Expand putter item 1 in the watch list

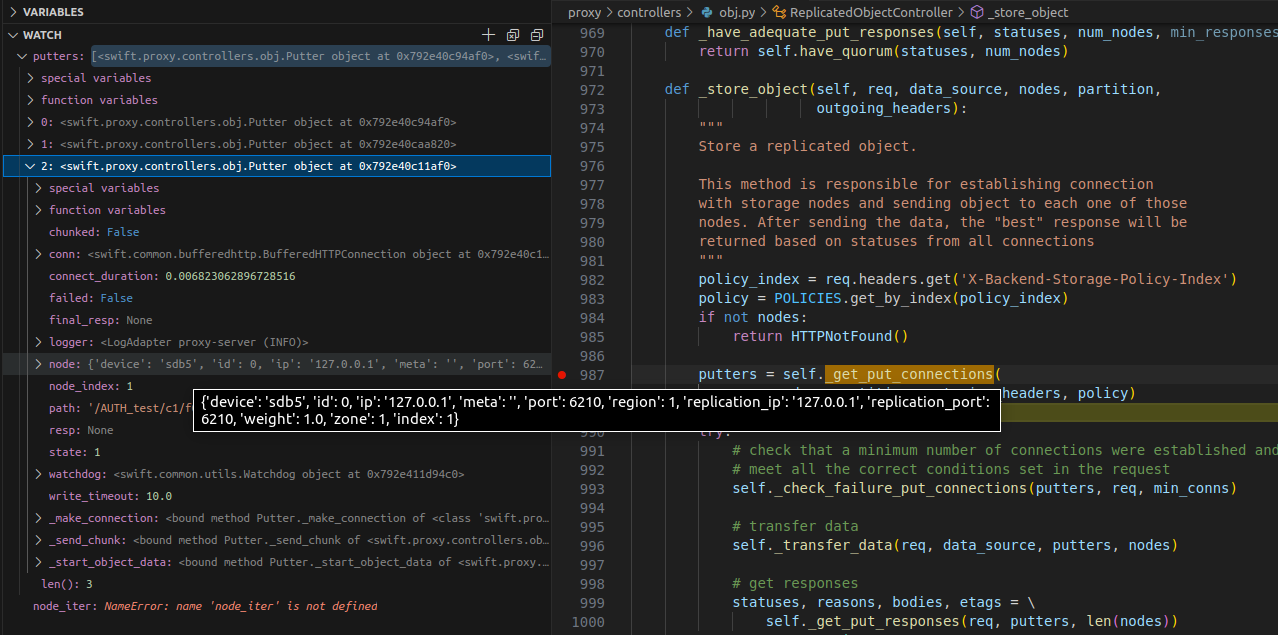click(30, 144)
